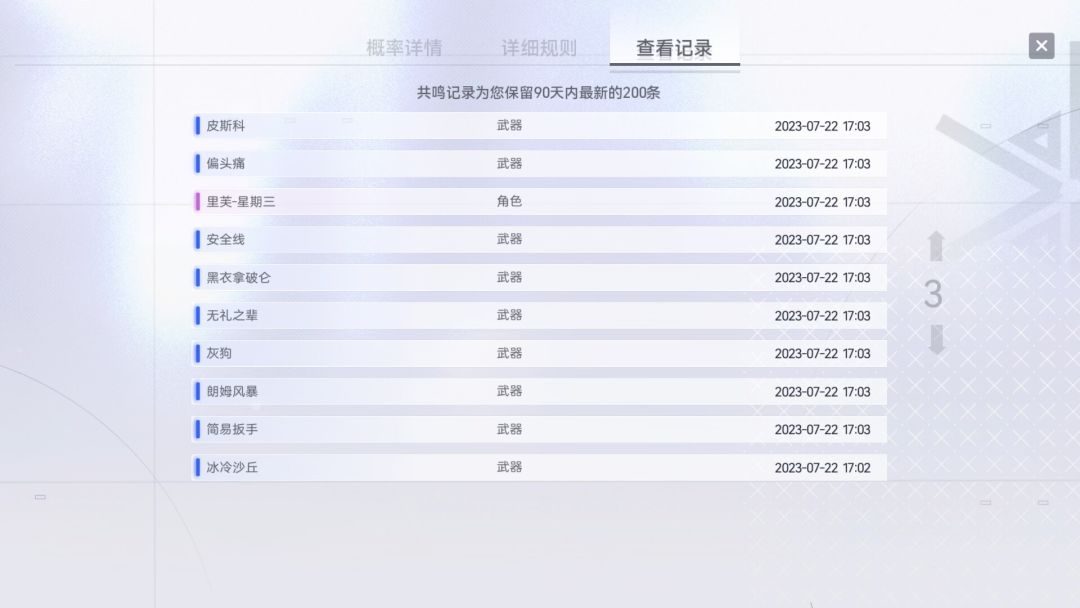Image resolution: width=1080 pixels, height=608 pixels.
Task: Click the 安全线 weapon record
Action: [x=539, y=240]
